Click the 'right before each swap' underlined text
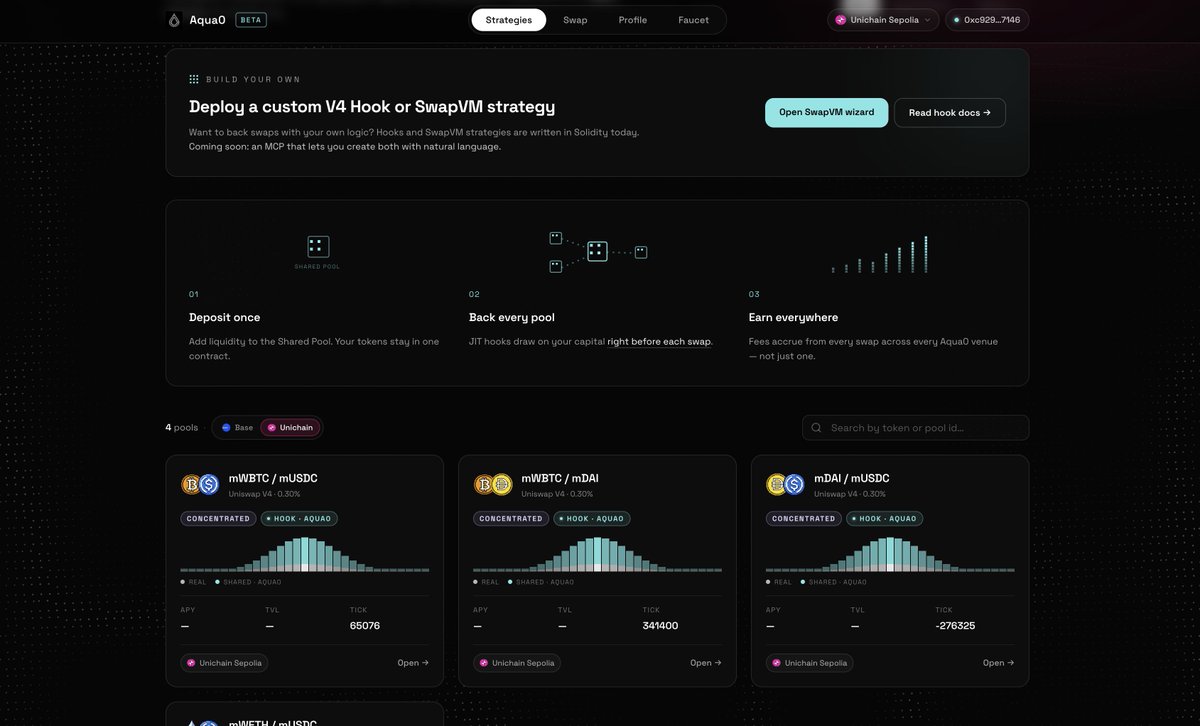The height and width of the screenshot is (726, 1200). click(x=659, y=342)
